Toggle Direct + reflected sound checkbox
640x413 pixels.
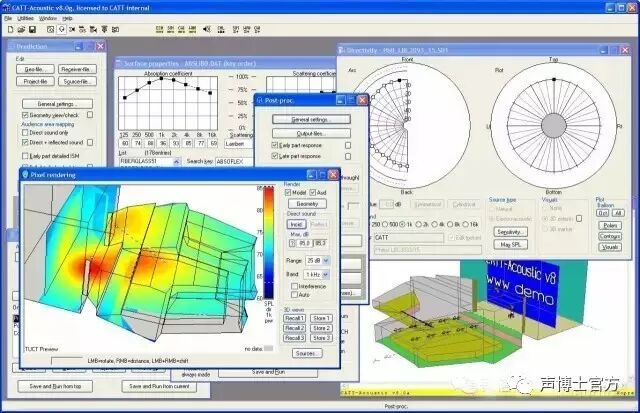tap(25, 142)
